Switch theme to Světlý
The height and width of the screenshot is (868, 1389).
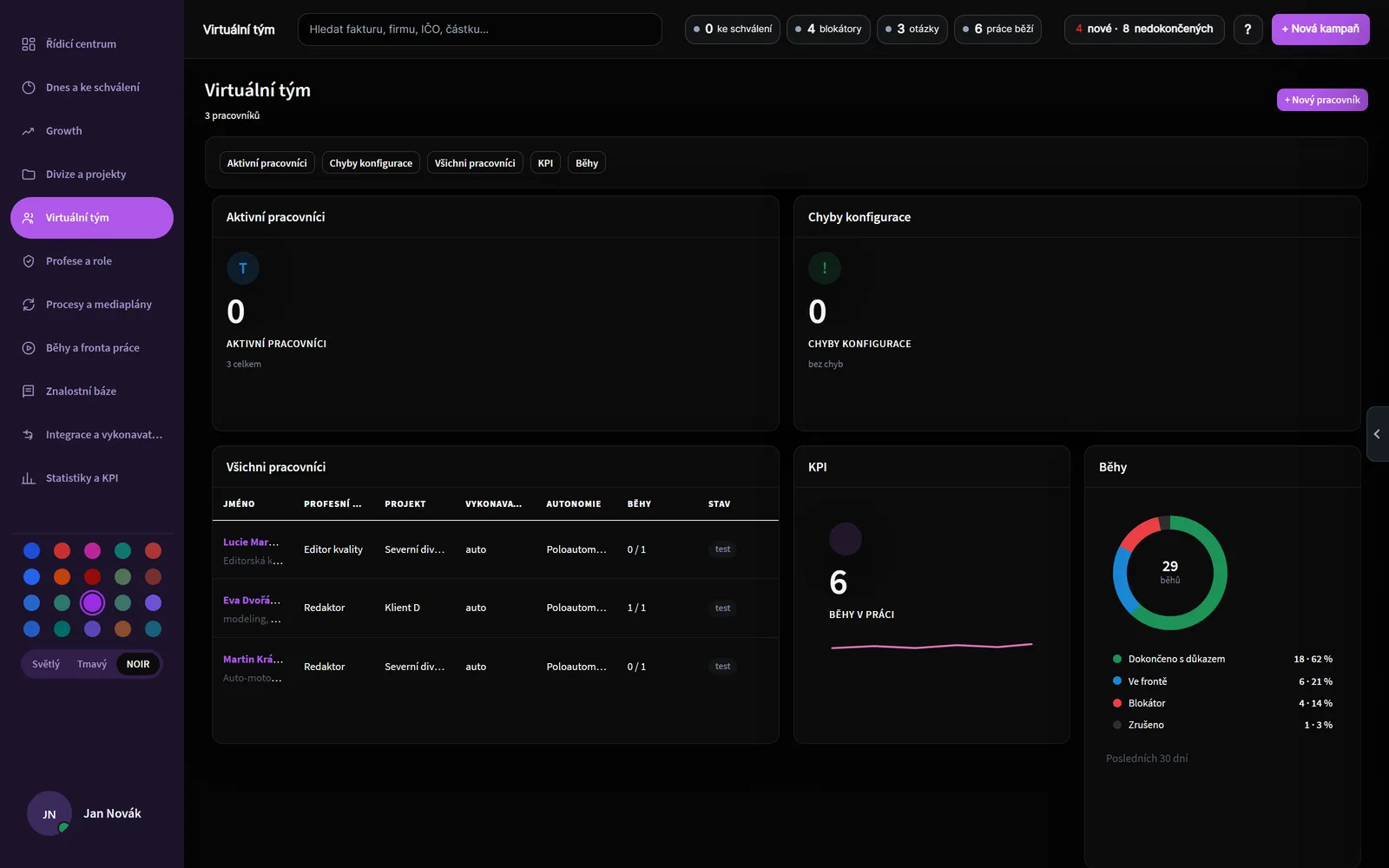point(46,664)
